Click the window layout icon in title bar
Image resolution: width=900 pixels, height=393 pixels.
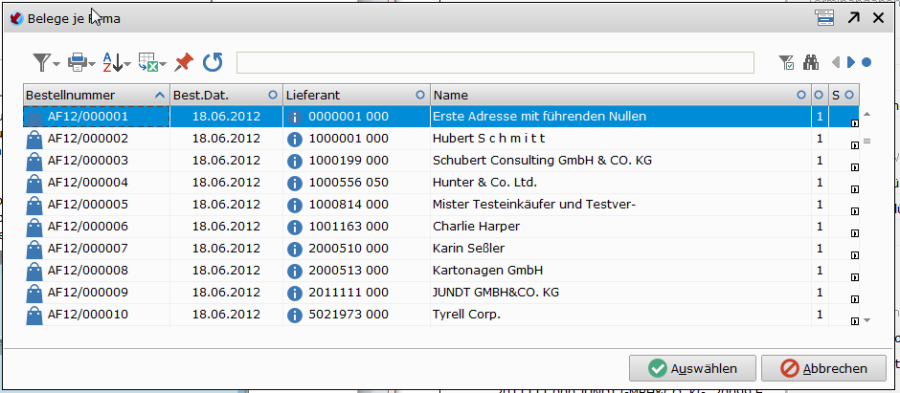point(824,18)
